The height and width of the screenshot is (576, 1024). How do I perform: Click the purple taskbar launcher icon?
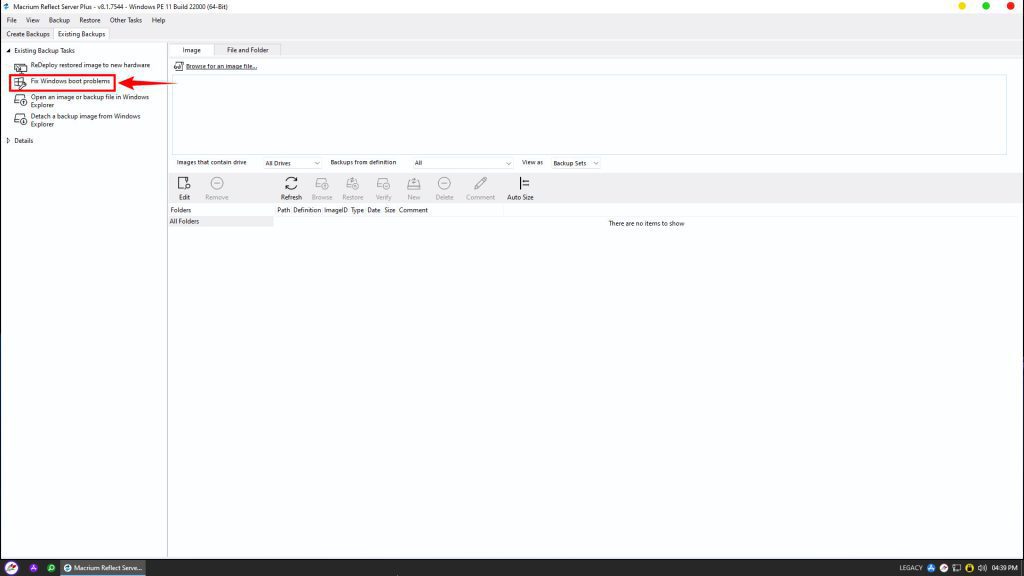tap(33, 568)
